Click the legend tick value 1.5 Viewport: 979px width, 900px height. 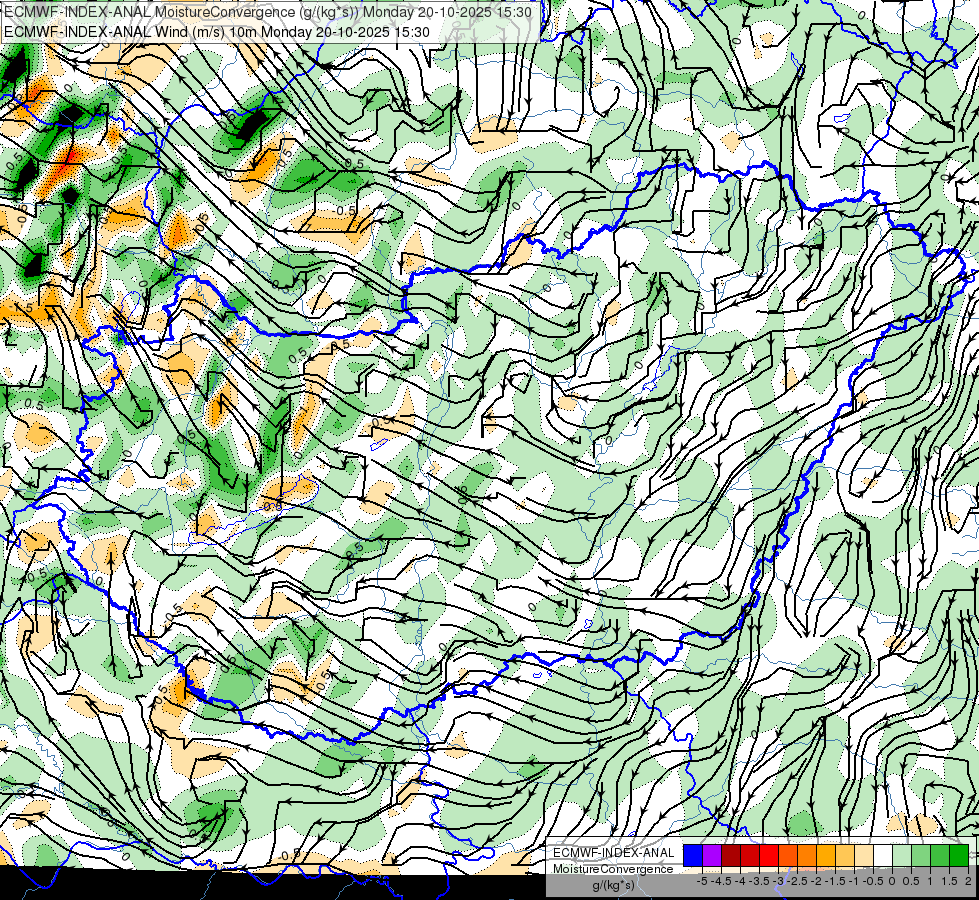949,881
